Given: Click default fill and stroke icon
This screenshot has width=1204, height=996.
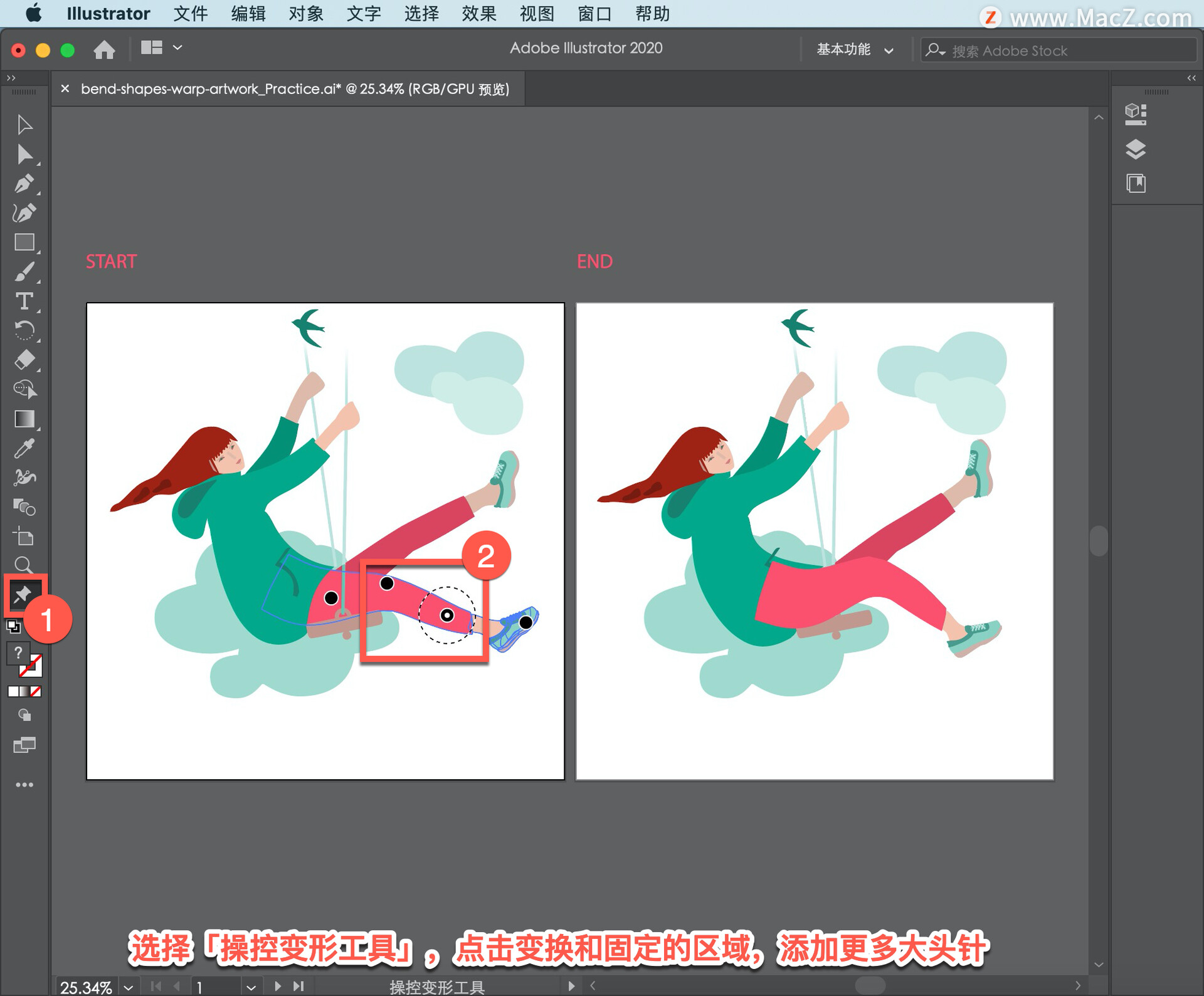Looking at the screenshot, I should click(x=13, y=626).
